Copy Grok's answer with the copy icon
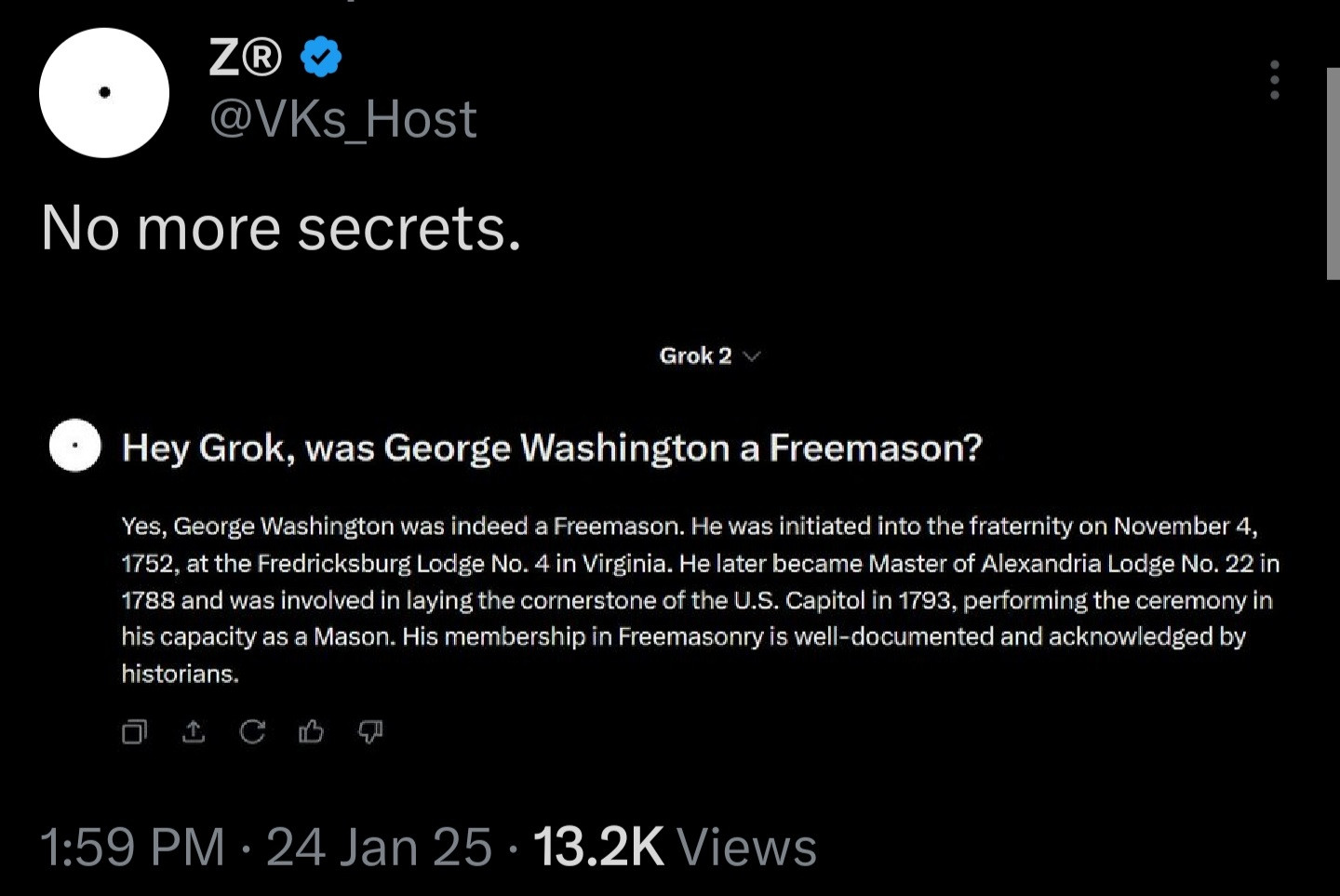The image size is (1340, 896). [134, 732]
